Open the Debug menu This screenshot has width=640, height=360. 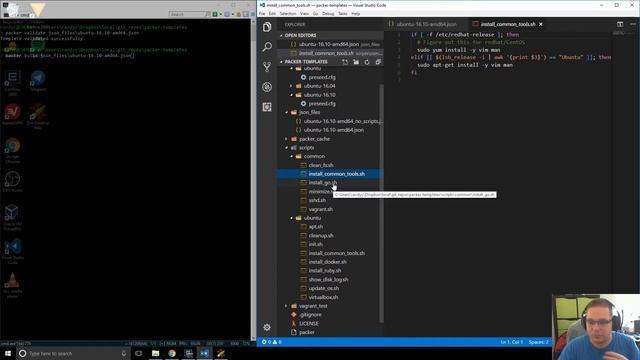328,13
